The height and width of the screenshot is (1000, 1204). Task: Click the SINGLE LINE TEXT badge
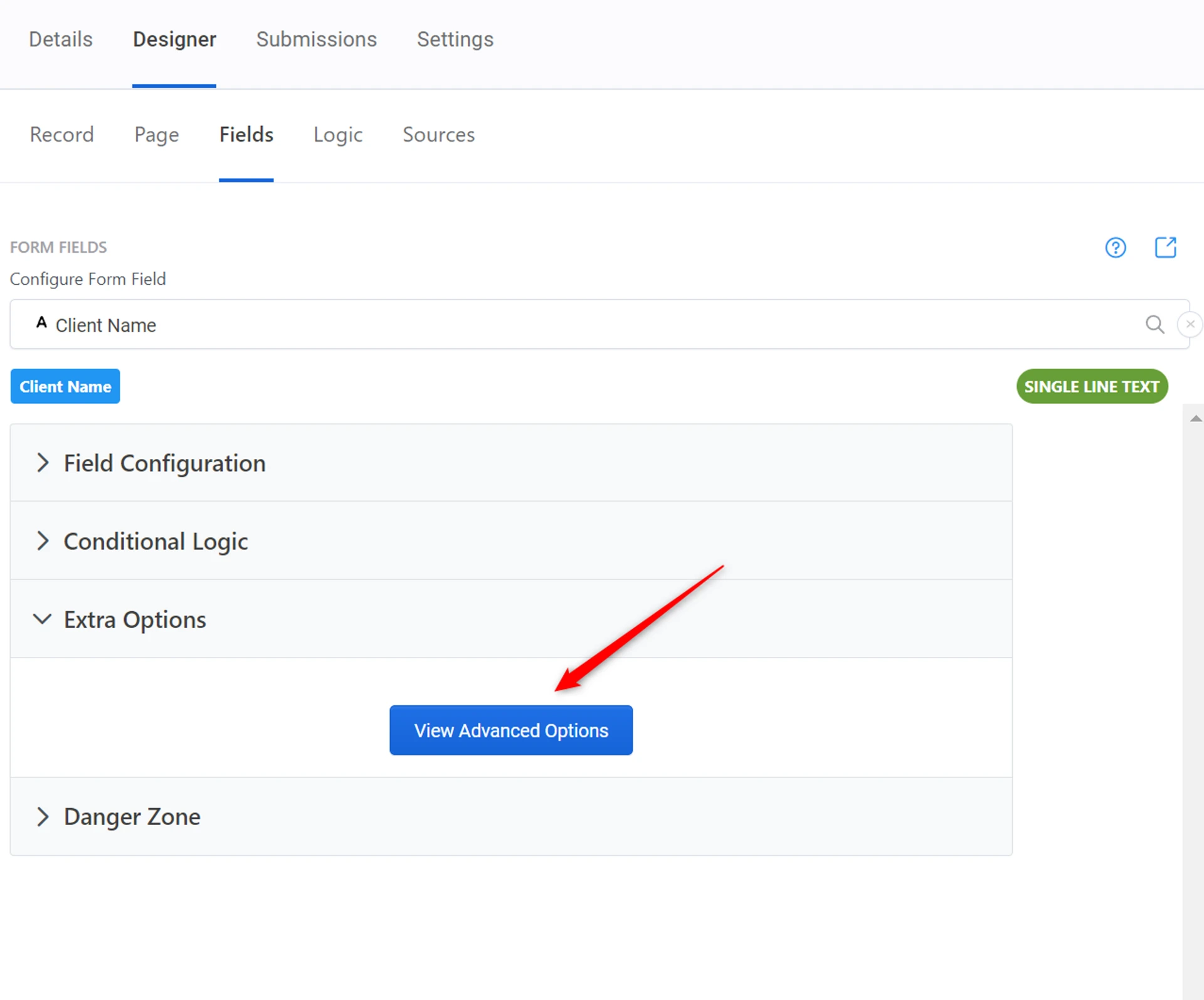click(x=1091, y=386)
